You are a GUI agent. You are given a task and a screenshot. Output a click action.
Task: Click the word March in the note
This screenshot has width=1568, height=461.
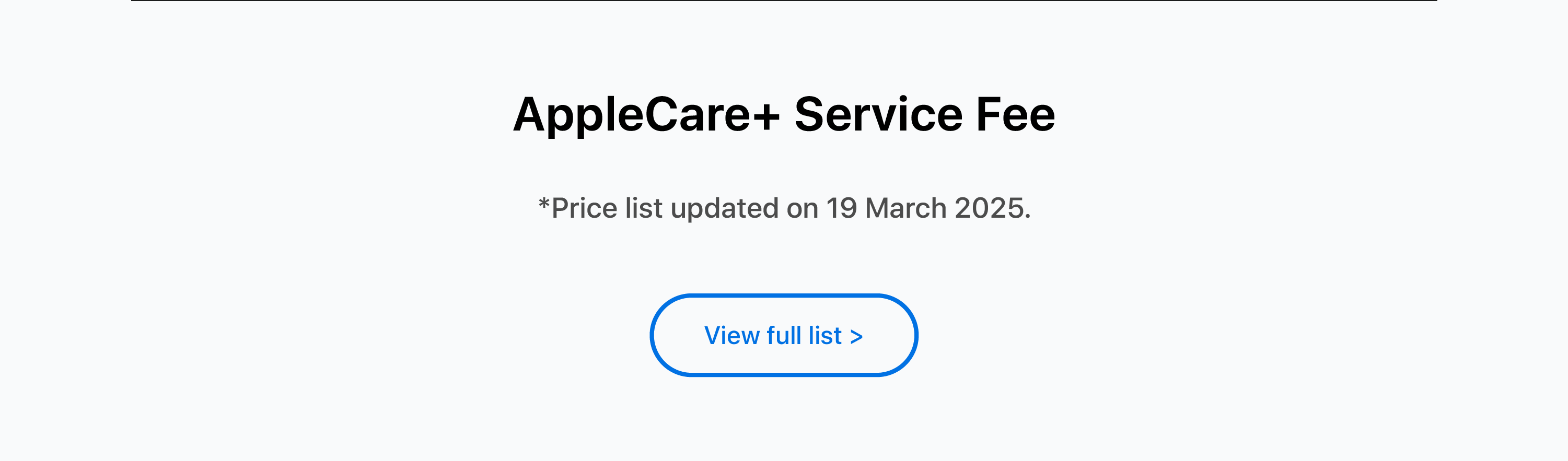(x=905, y=208)
